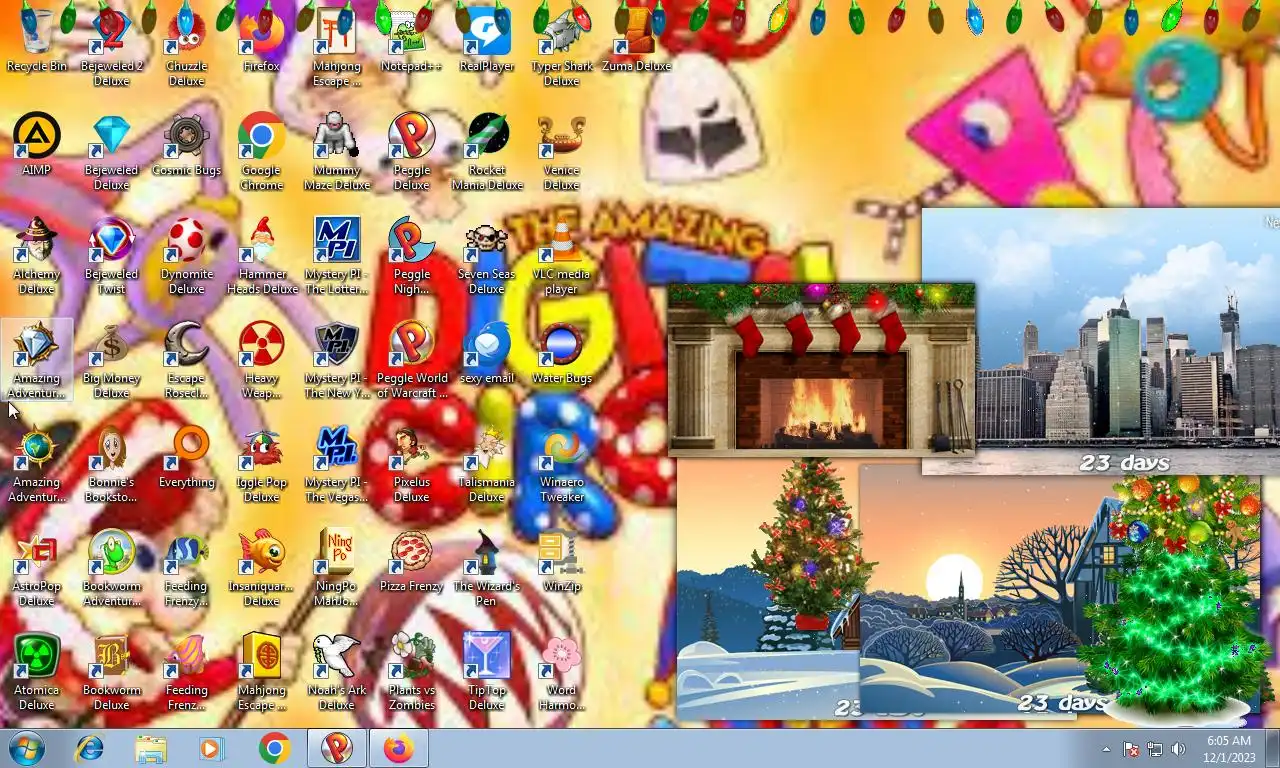Select the AstroPop Deluxe icon
This screenshot has height=768, width=1280.
pyautogui.click(x=37, y=568)
